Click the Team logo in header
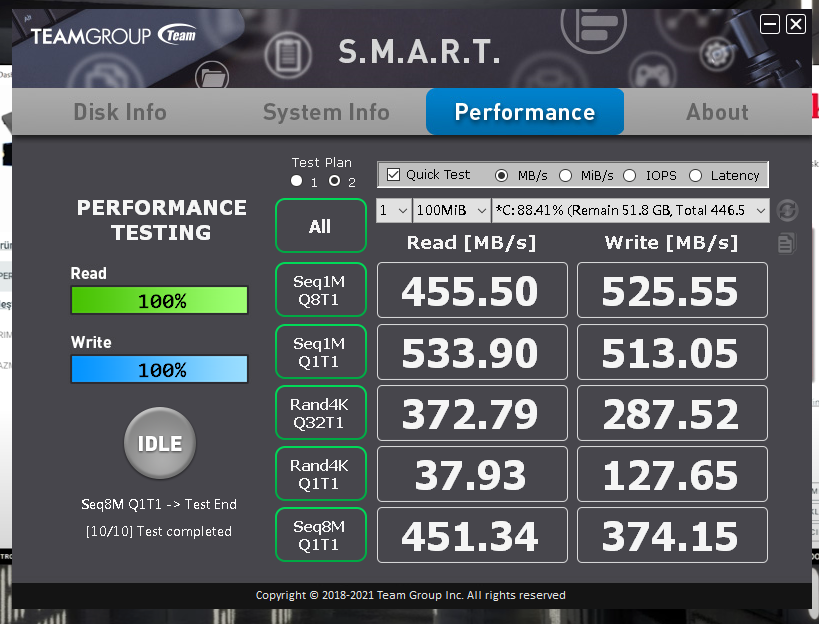The width and height of the screenshot is (819, 624). point(178,35)
